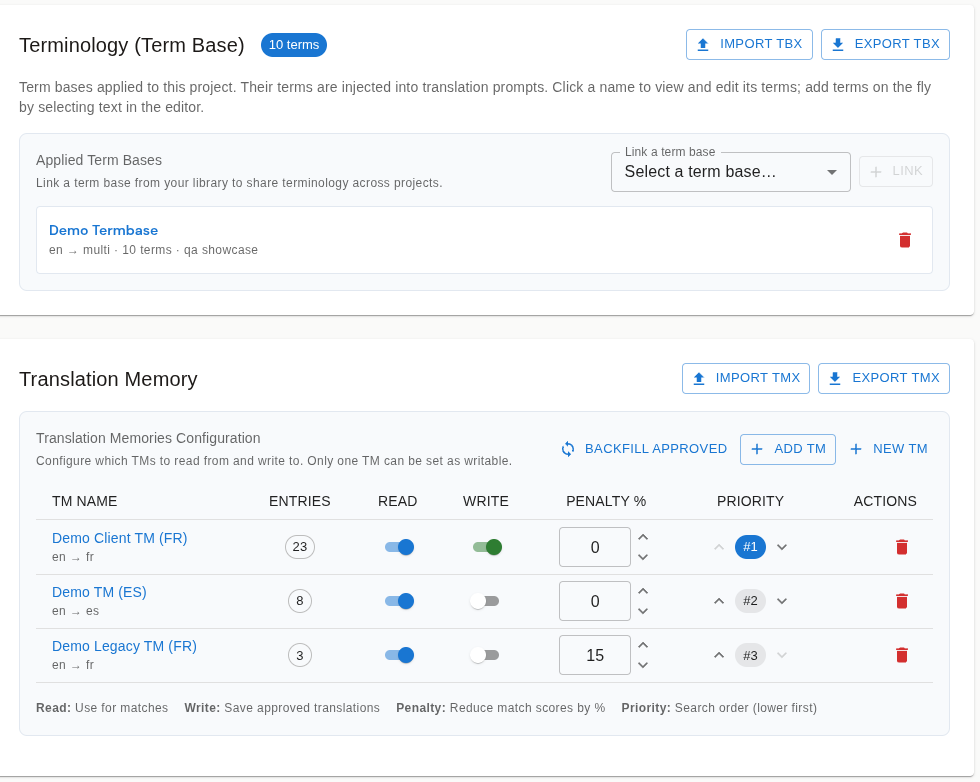Click the penalty field showing 15

pyautogui.click(x=595, y=655)
